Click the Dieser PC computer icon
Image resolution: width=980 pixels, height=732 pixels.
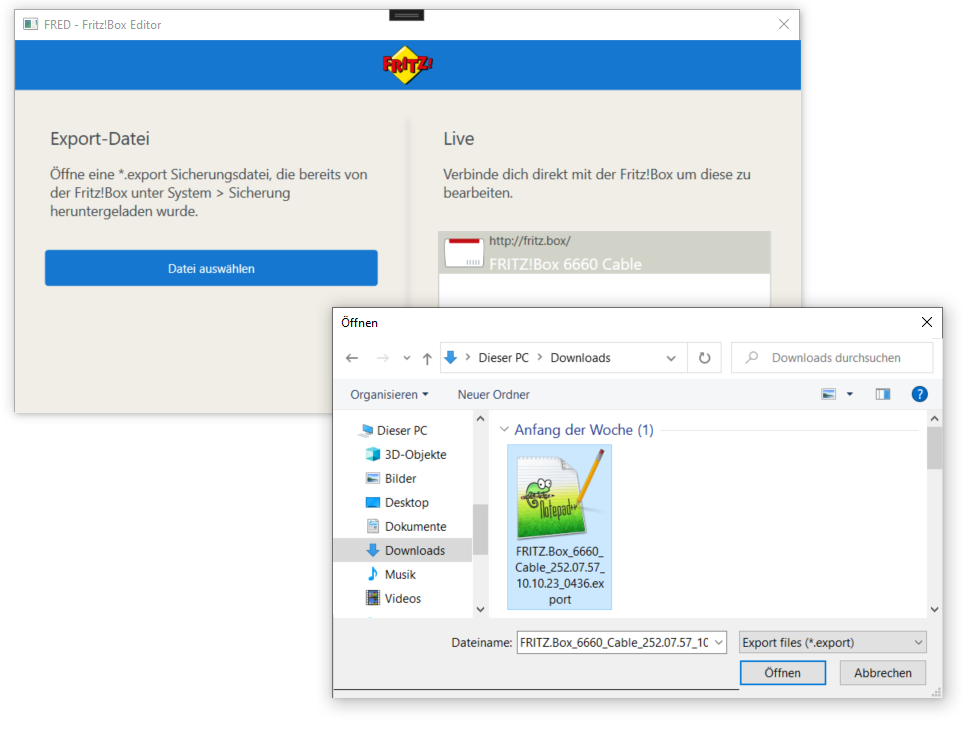(367, 429)
